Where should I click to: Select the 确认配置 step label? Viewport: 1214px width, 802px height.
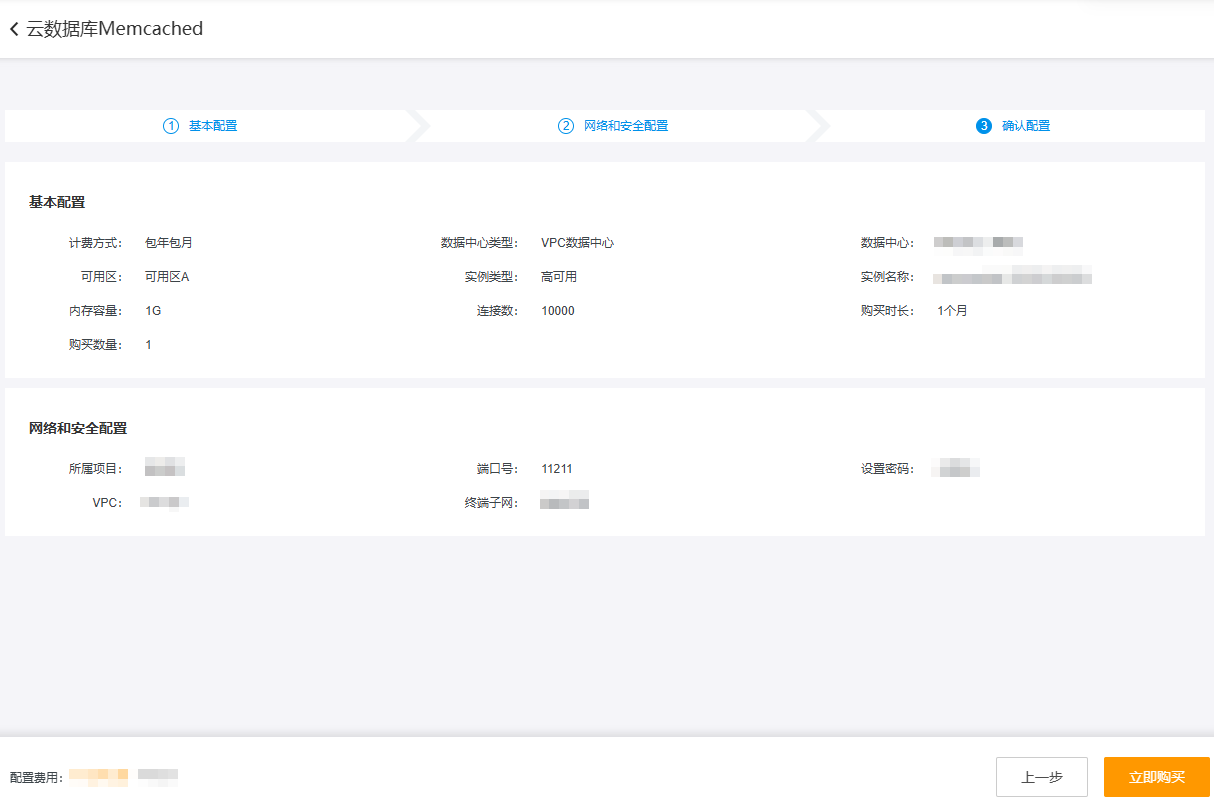[x=1026, y=126]
